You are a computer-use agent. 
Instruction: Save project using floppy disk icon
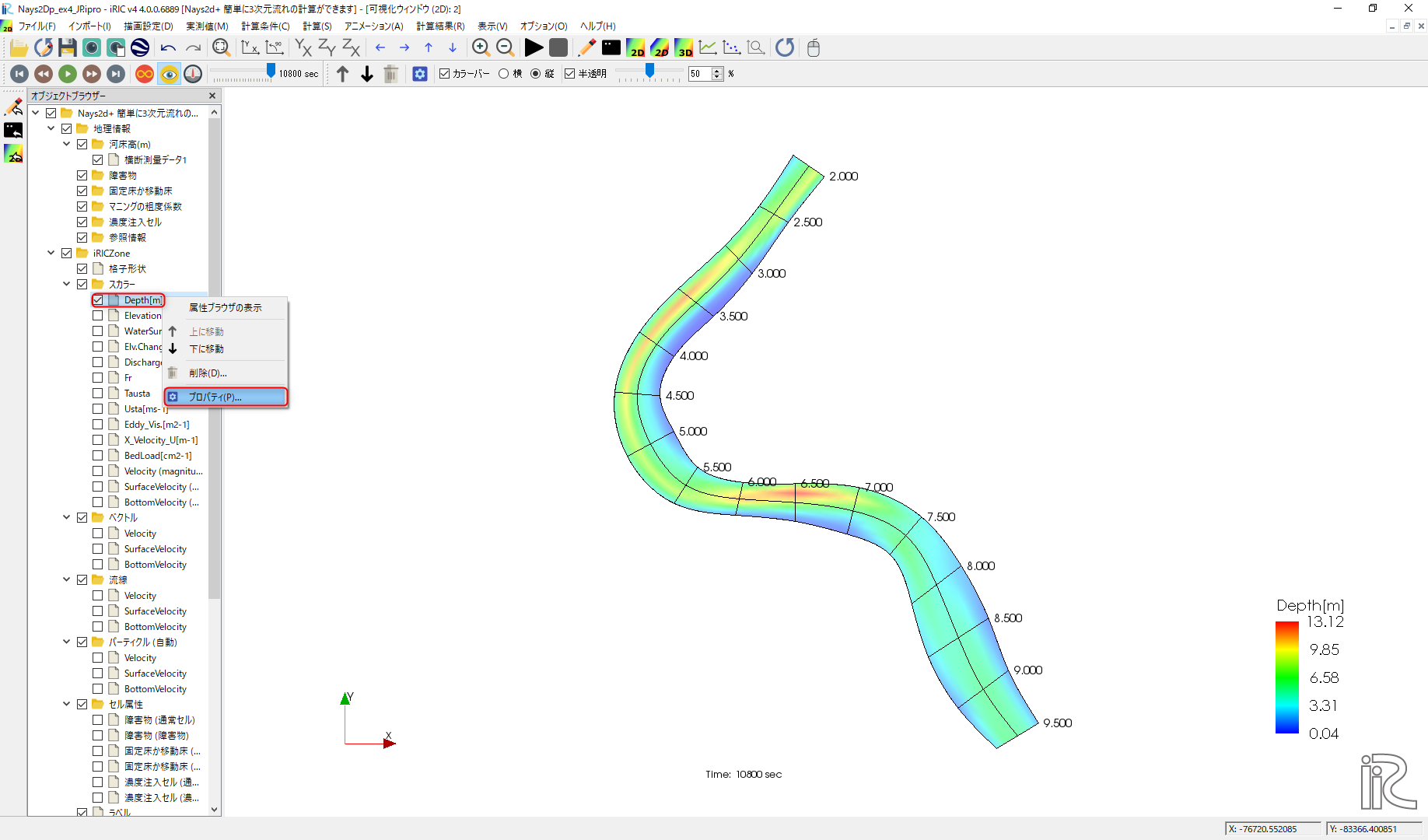(68, 48)
